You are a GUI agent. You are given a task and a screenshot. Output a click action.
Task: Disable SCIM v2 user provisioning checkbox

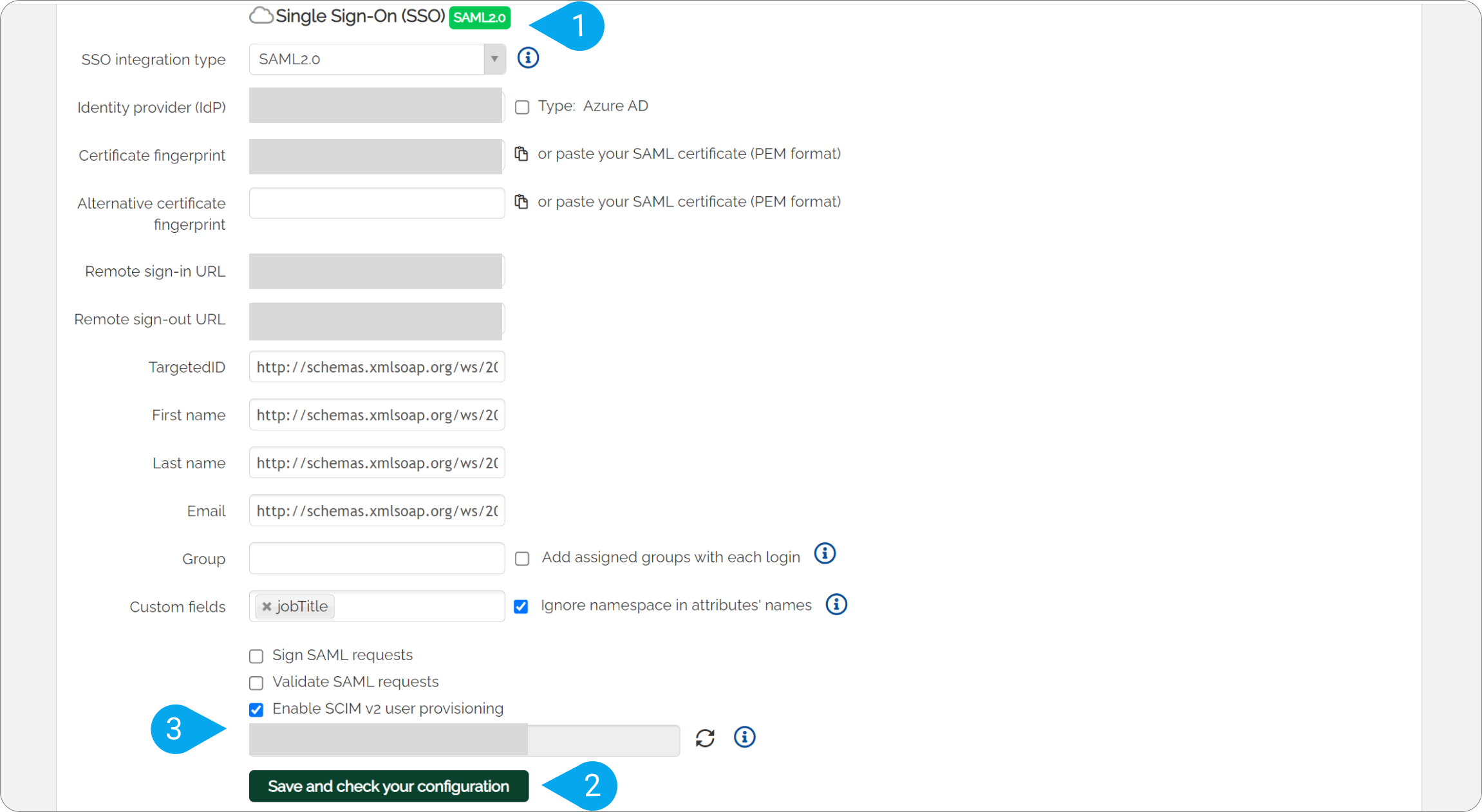click(256, 710)
